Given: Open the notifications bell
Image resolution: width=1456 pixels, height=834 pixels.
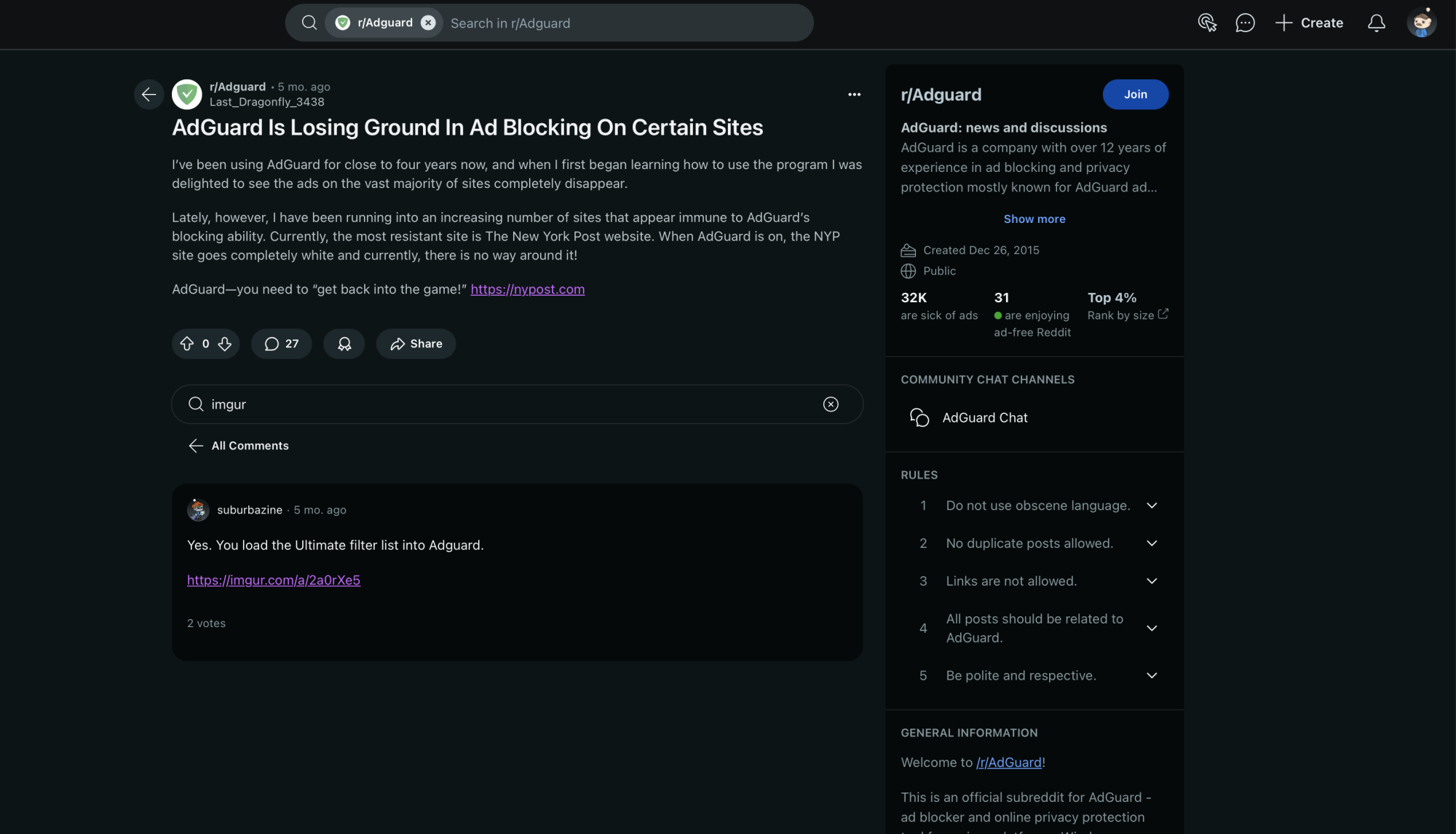Looking at the screenshot, I should coord(1376,23).
